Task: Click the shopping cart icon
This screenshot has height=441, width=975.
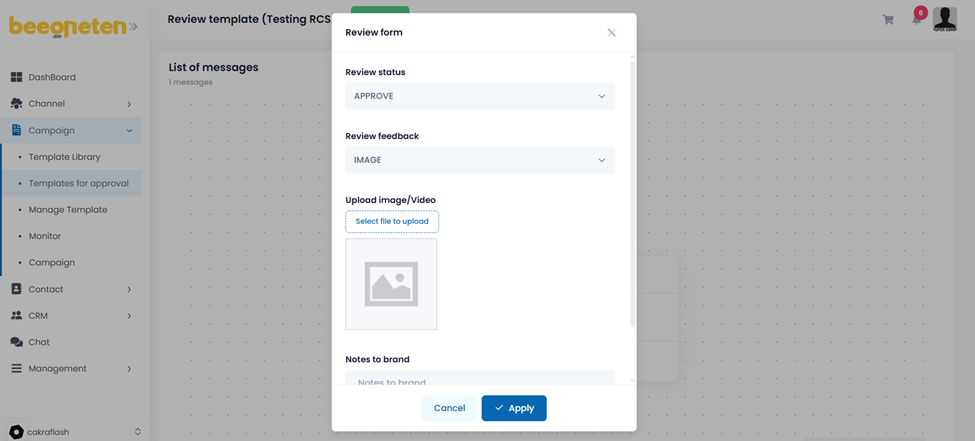Action: (x=888, y=20)
